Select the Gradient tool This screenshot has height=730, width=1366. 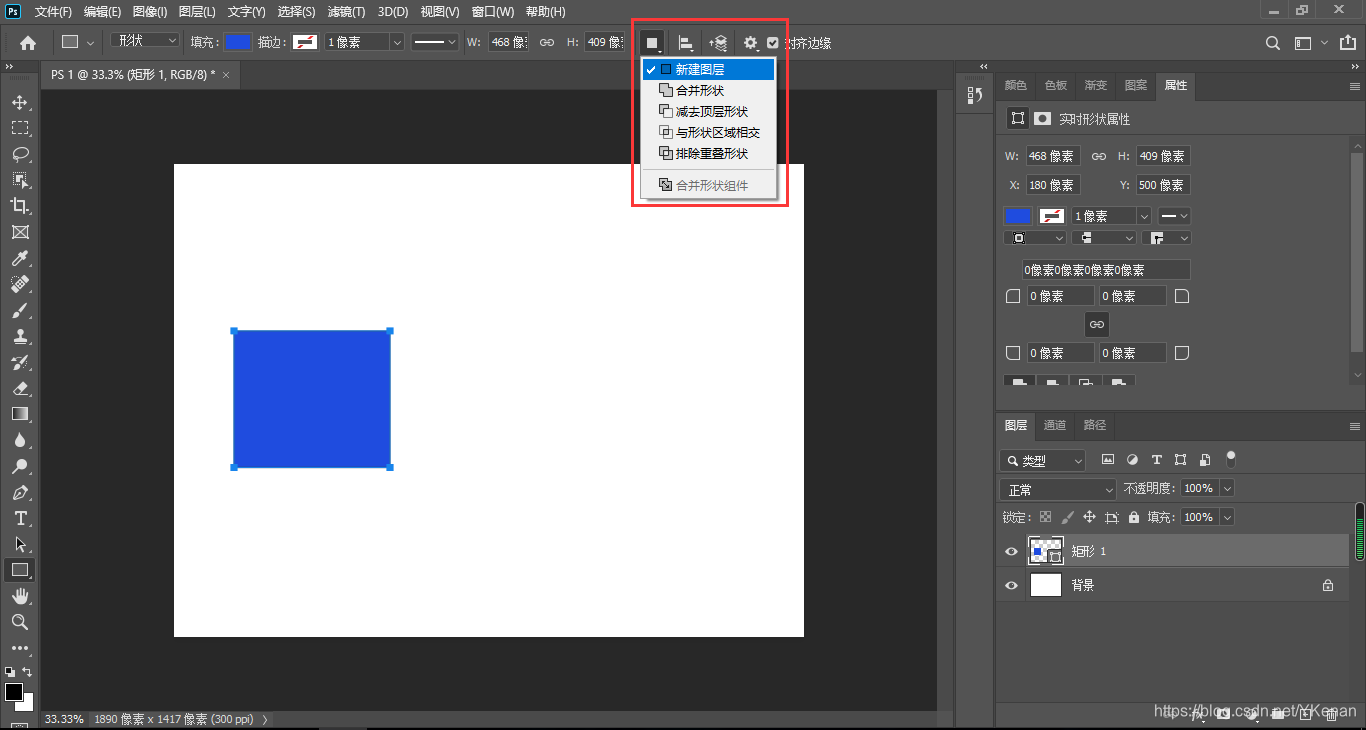point(19,414)
